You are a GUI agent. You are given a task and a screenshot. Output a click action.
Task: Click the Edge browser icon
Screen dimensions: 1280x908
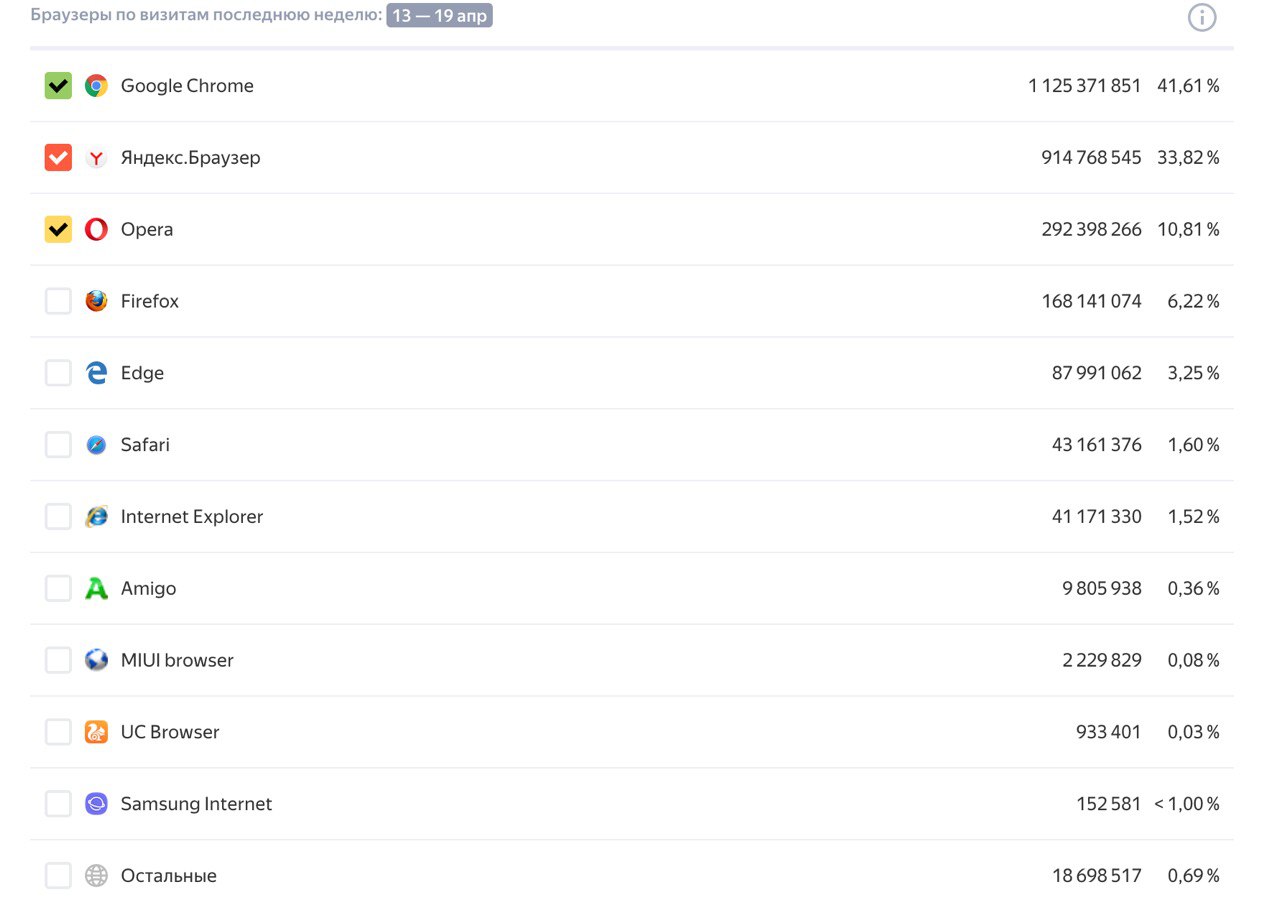pos(96,373)
